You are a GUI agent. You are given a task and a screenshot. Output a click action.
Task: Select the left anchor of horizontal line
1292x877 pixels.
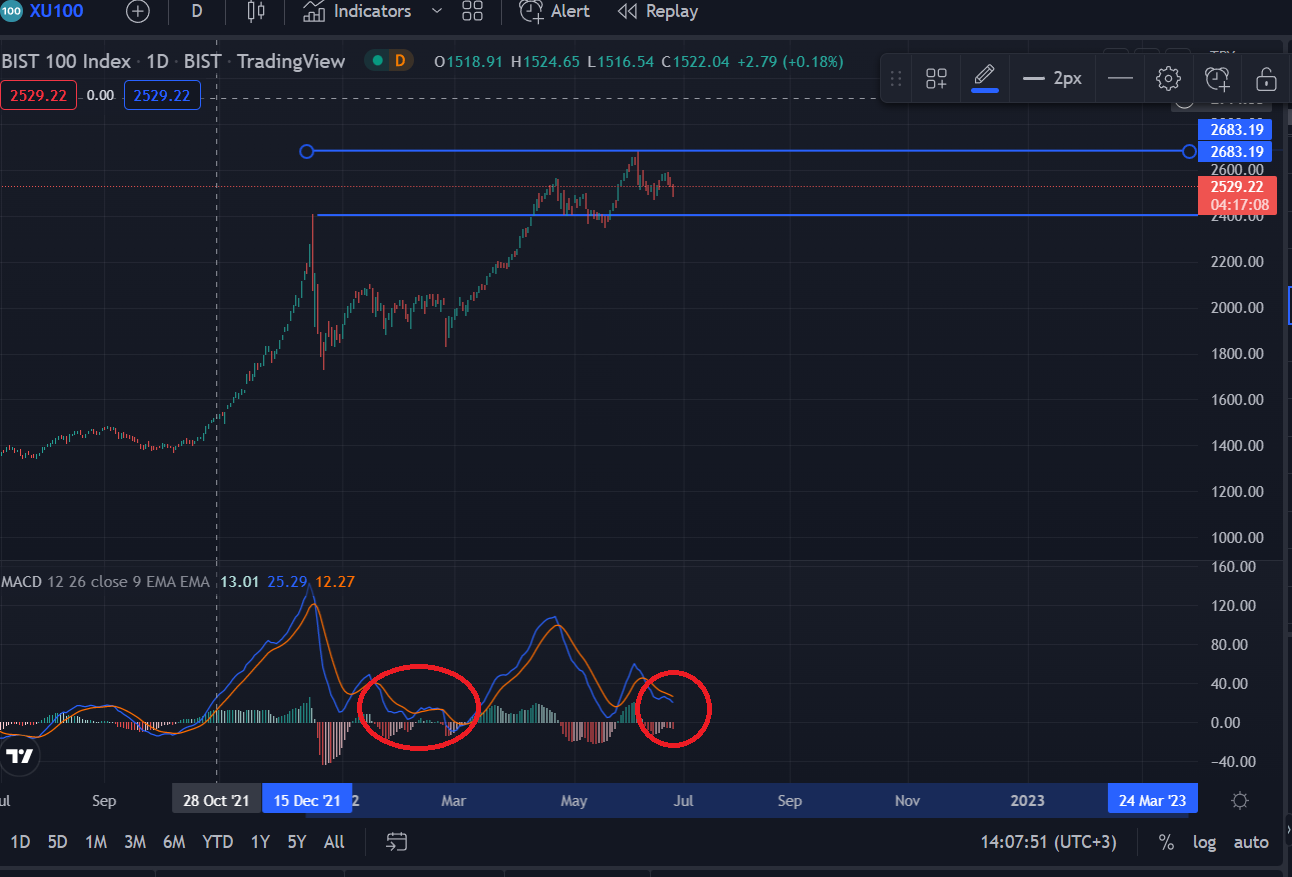(307, 151)
